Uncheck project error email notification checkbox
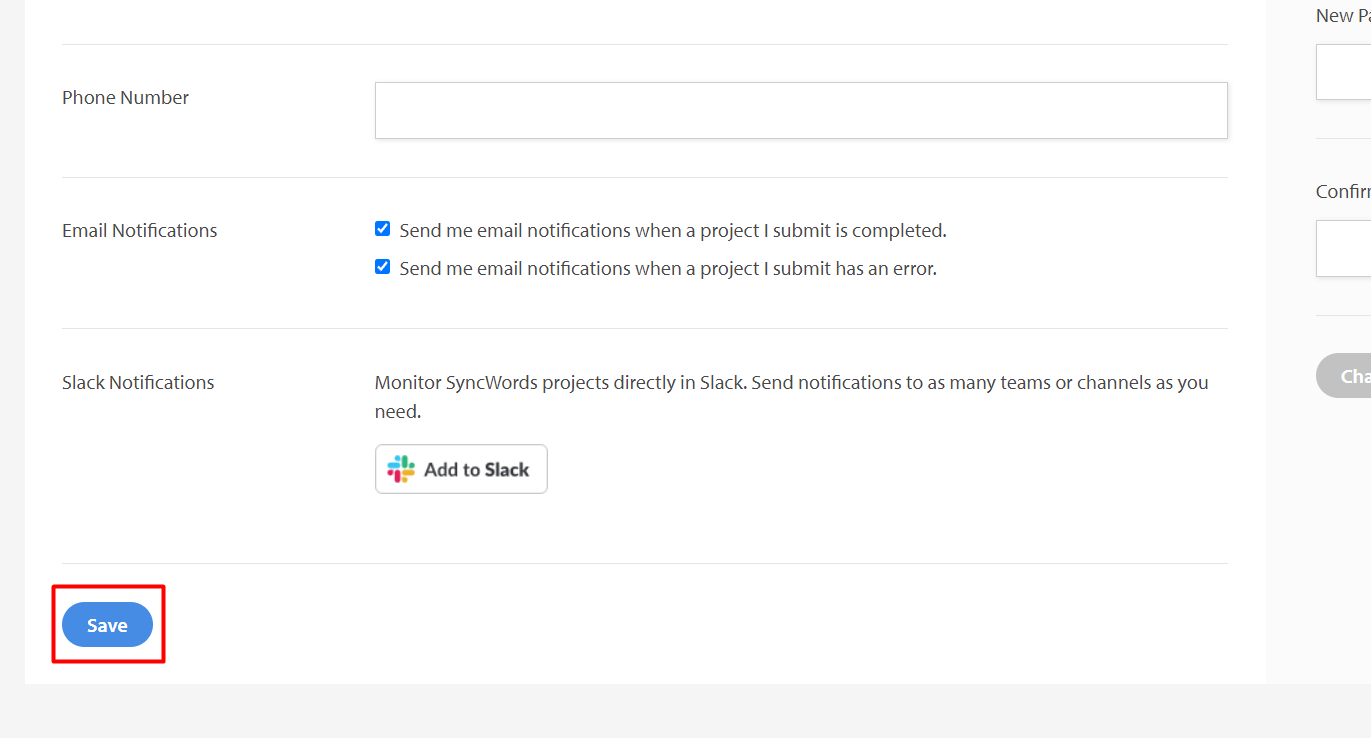Screen dimensions: 1371x738 point(382,267)
